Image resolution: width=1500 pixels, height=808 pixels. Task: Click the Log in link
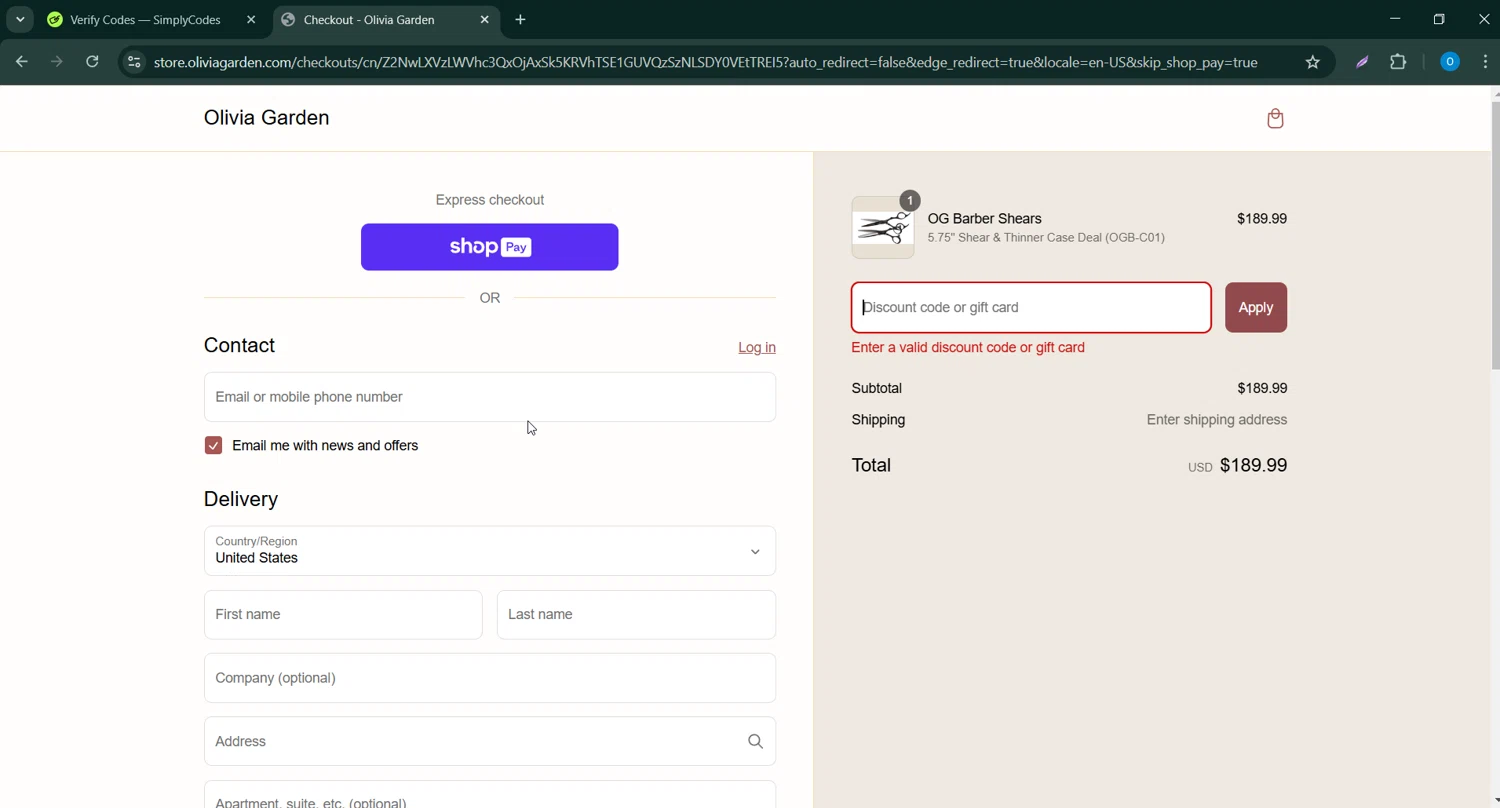point(757,347)
